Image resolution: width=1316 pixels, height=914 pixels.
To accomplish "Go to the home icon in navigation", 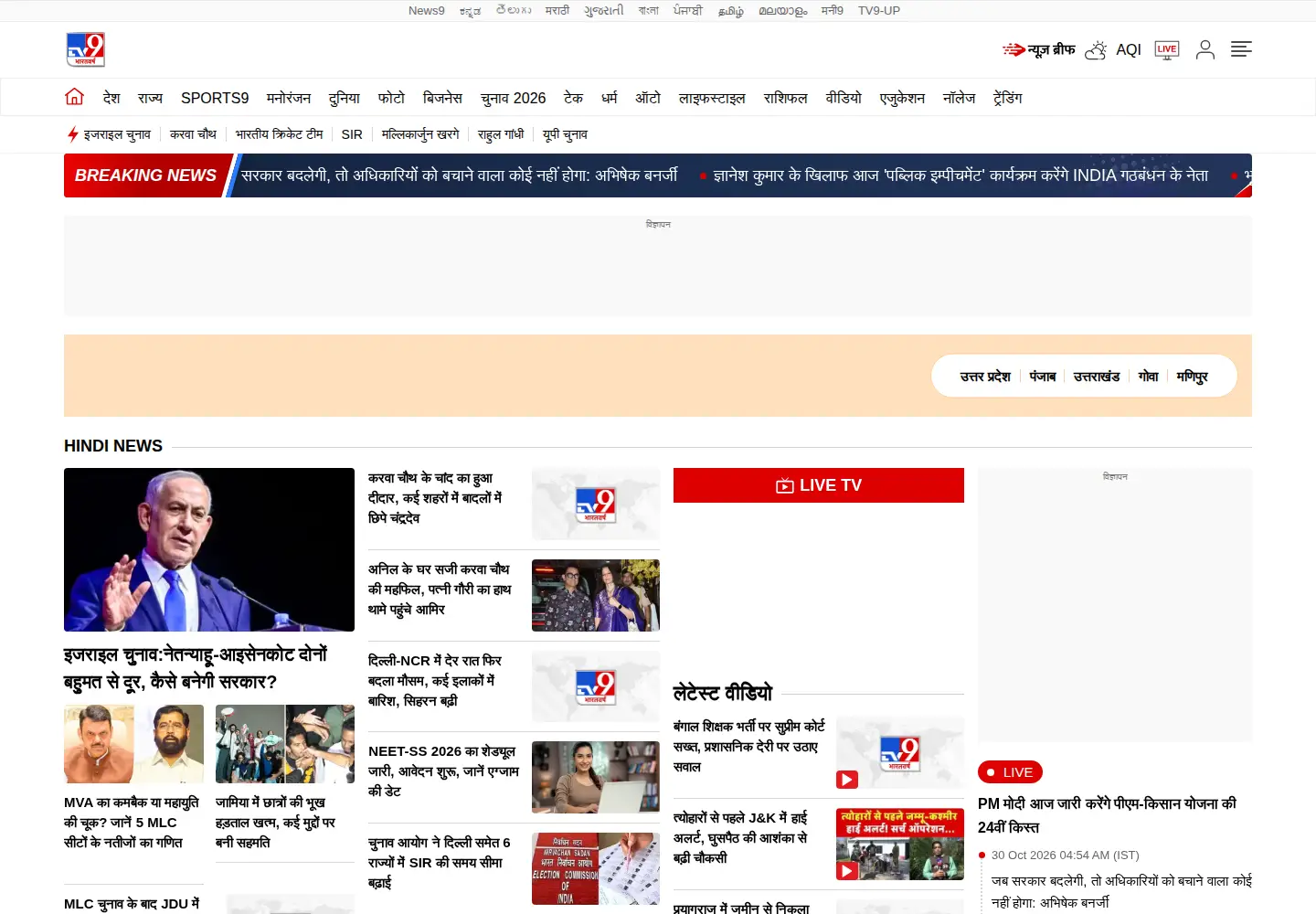I will (x=75, y=97).
